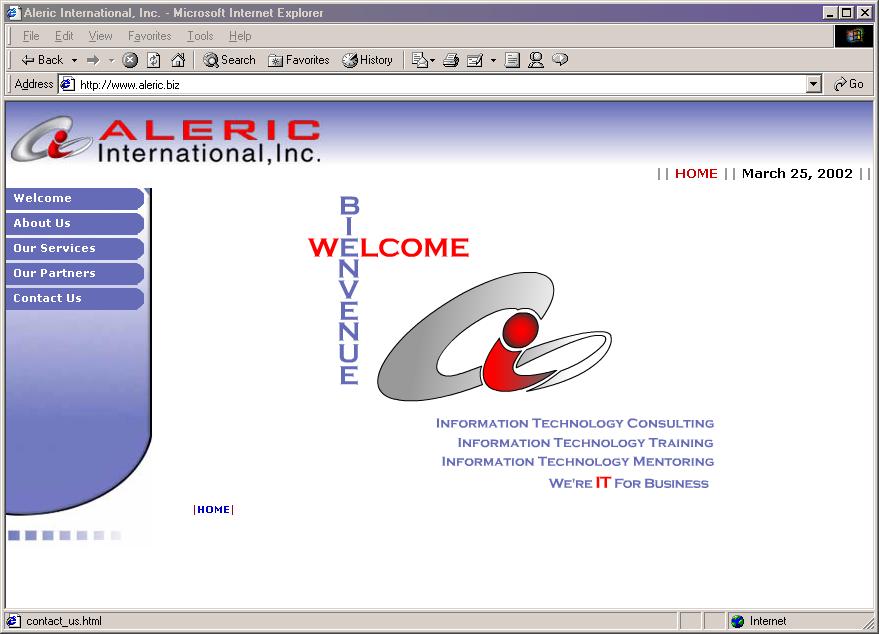Click the Information Technology Consulting text
Screen dimensions: 879x634
click(575, 423)
